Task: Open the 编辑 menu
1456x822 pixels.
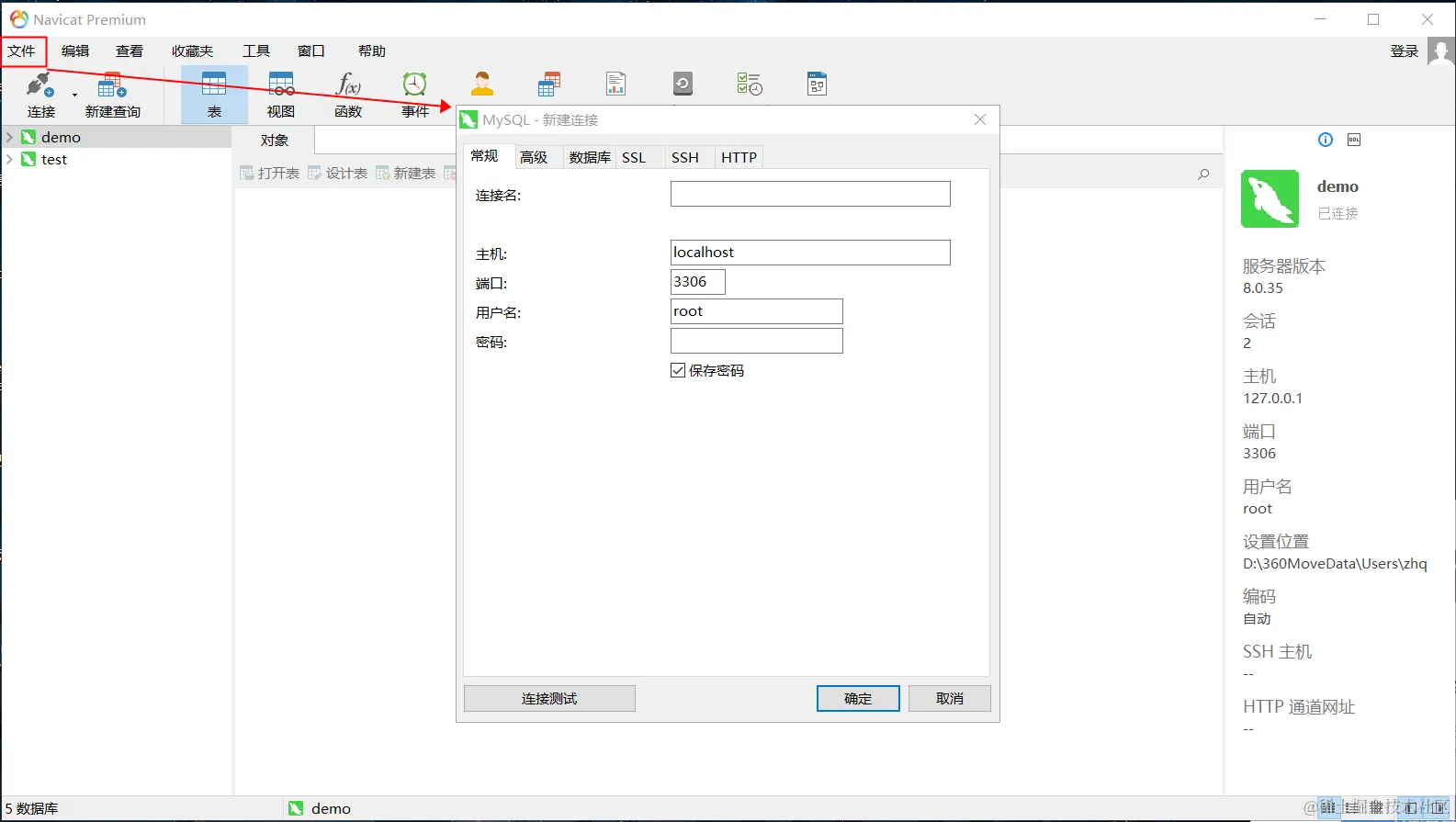Action: (x=75, y=51)
